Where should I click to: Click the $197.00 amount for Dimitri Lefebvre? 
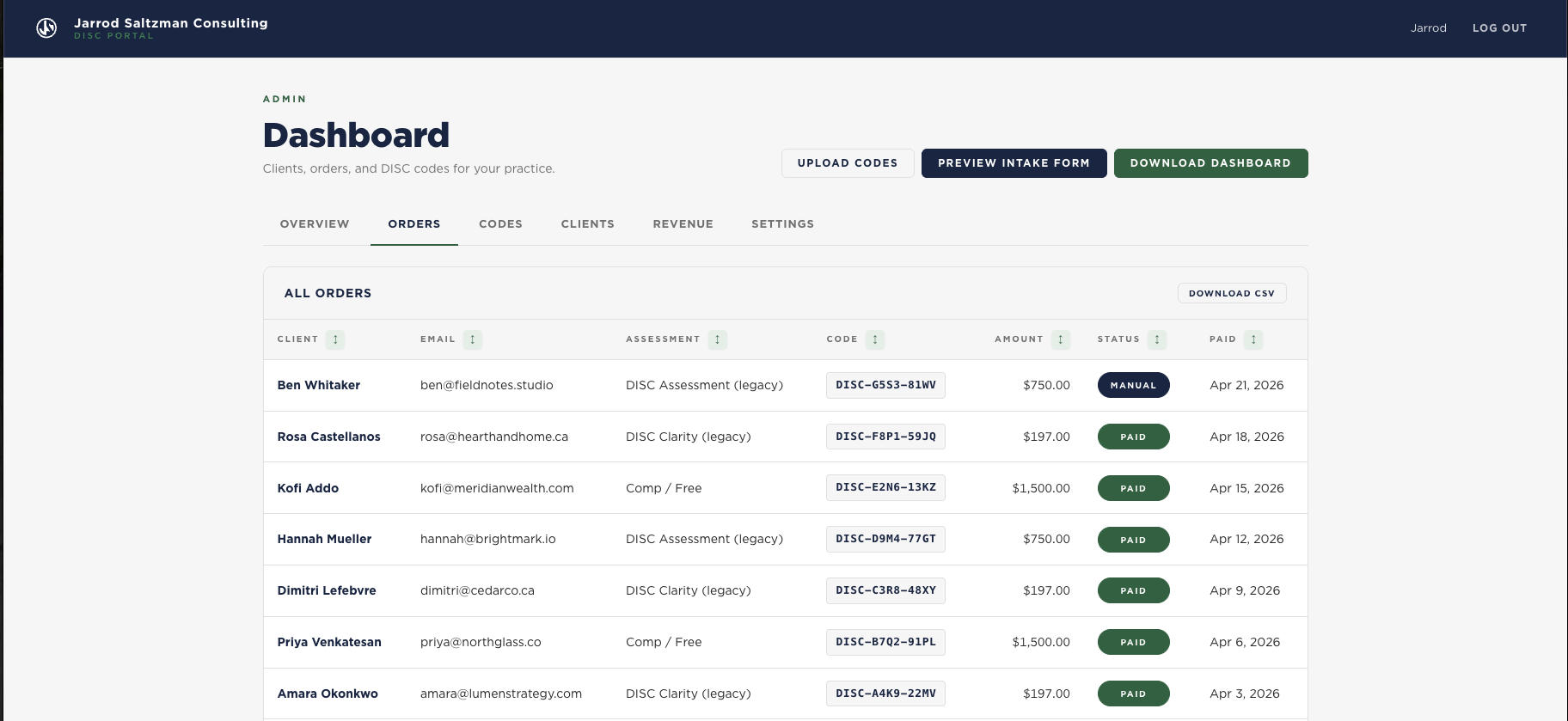click(1046, 590)
